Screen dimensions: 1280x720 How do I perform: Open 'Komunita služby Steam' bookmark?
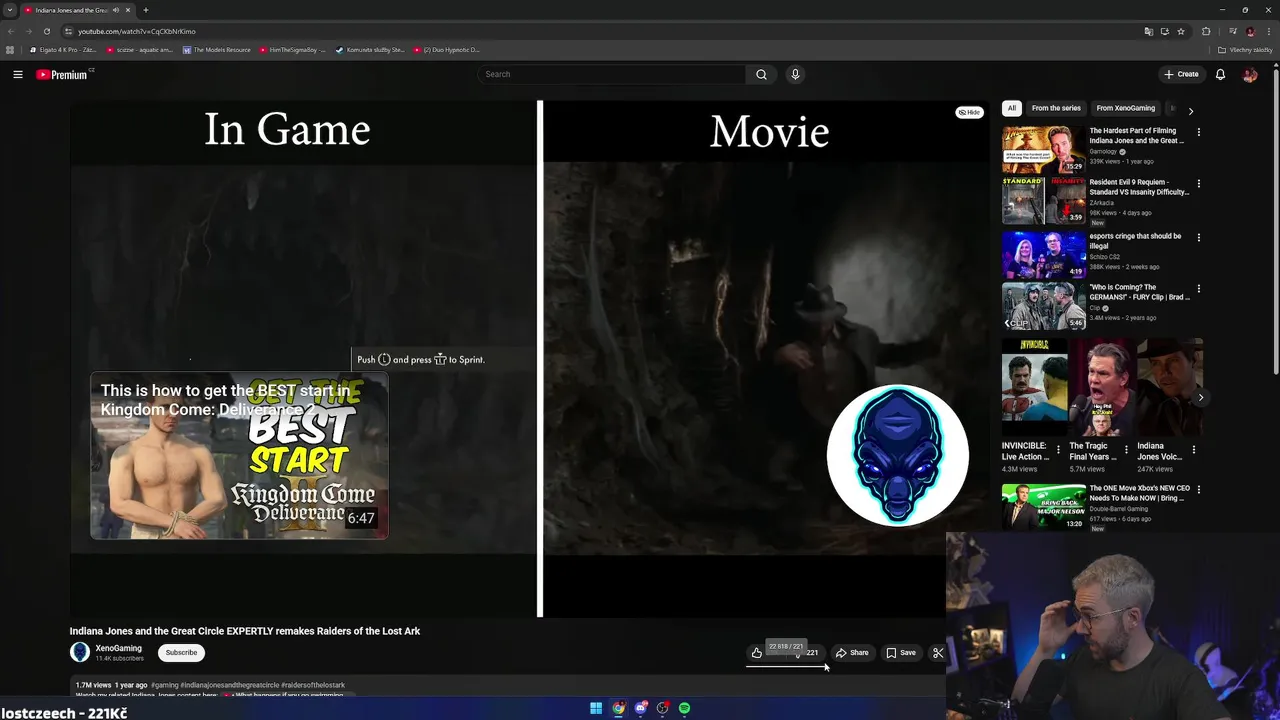pos(370,49)
